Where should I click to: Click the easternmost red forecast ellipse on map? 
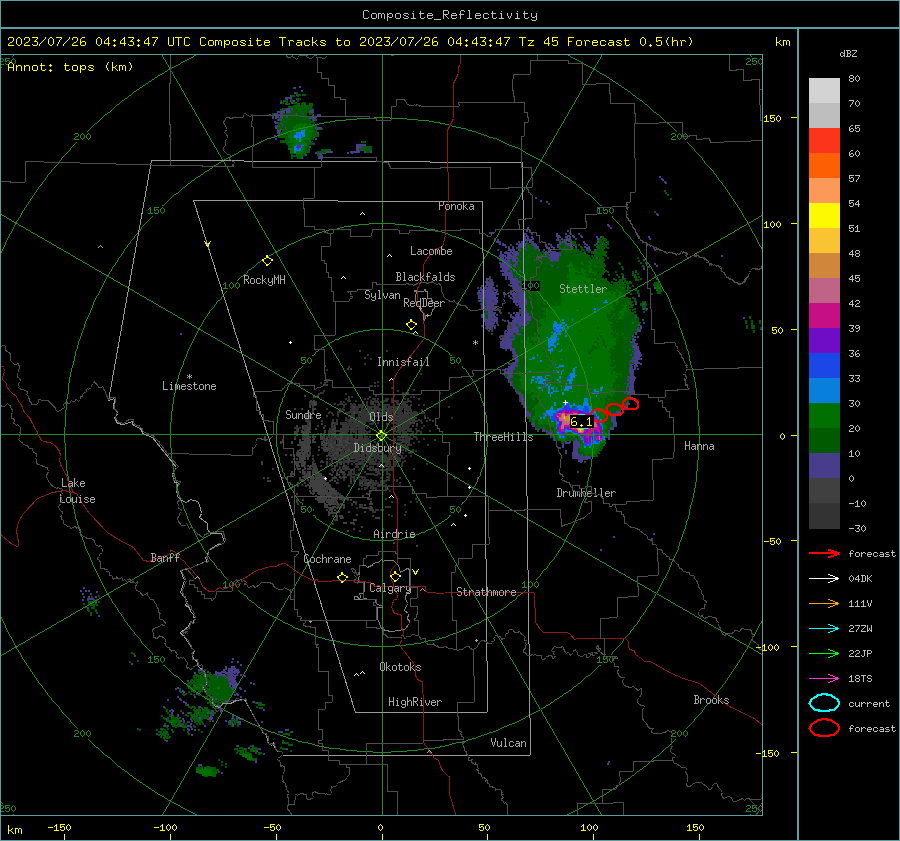pyautogui.click(x=631, y=404)
